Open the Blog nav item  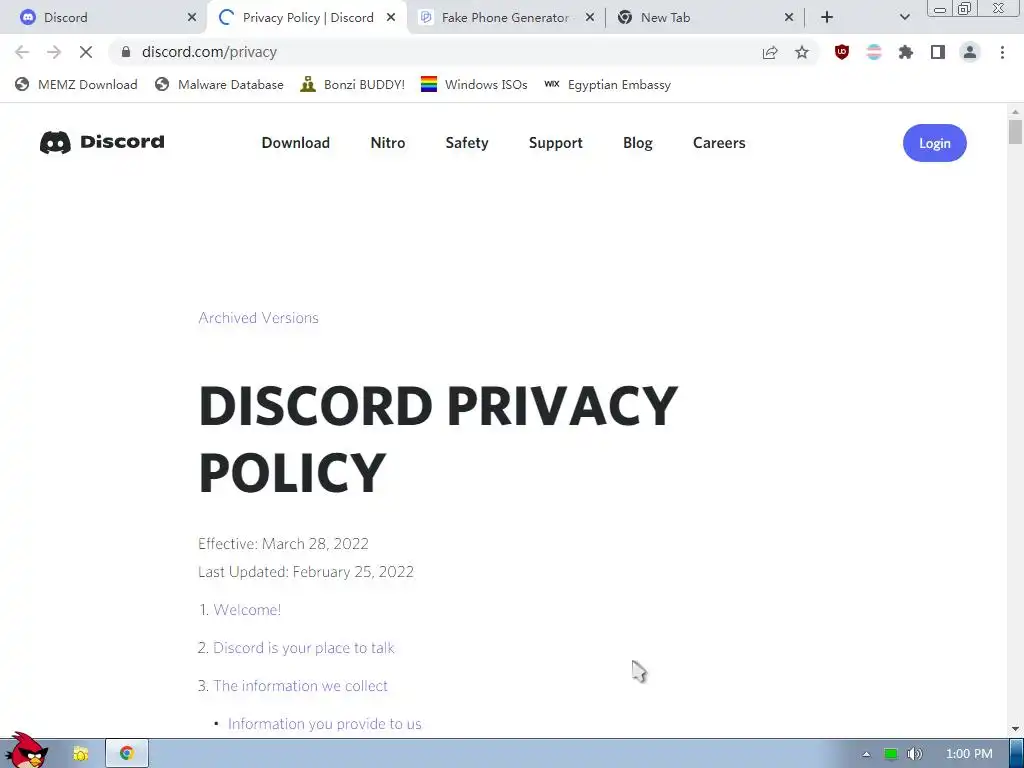click(637, 142)
